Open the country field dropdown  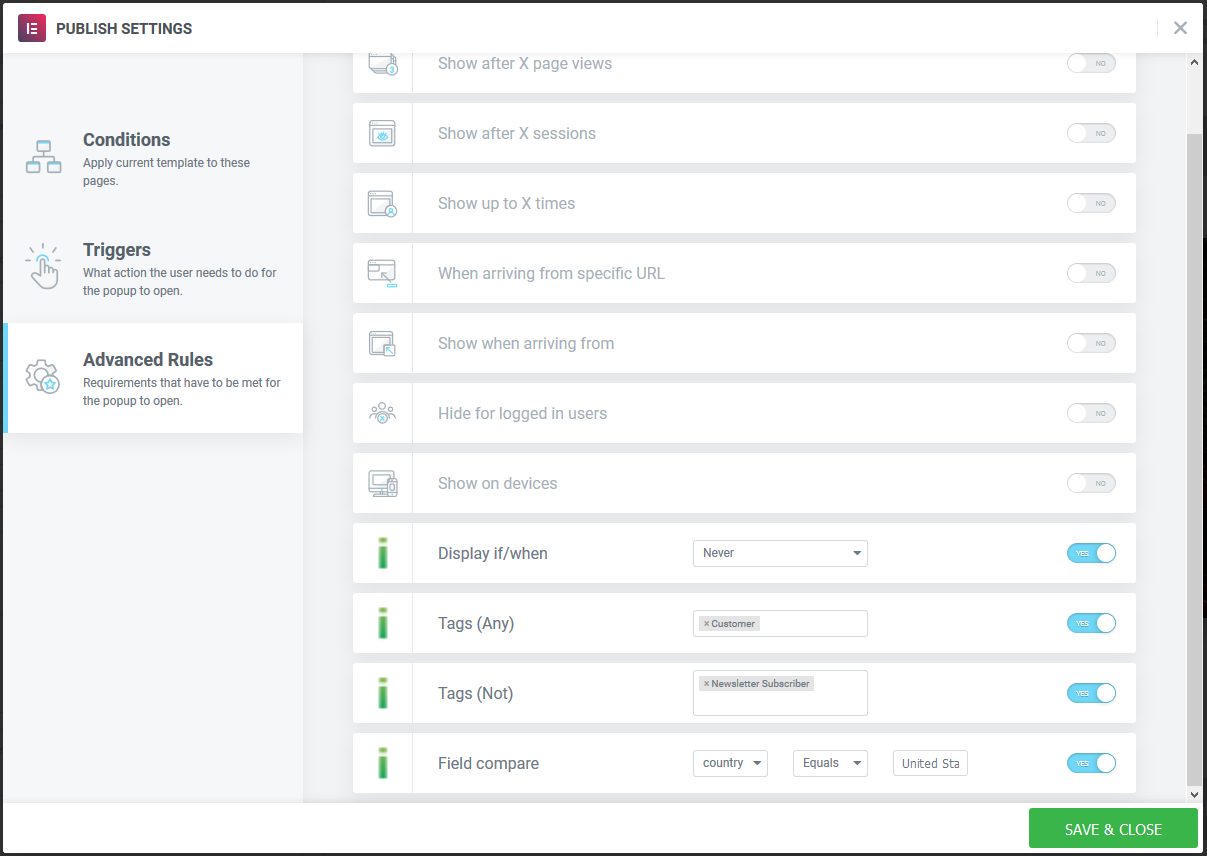coord(730,762)
